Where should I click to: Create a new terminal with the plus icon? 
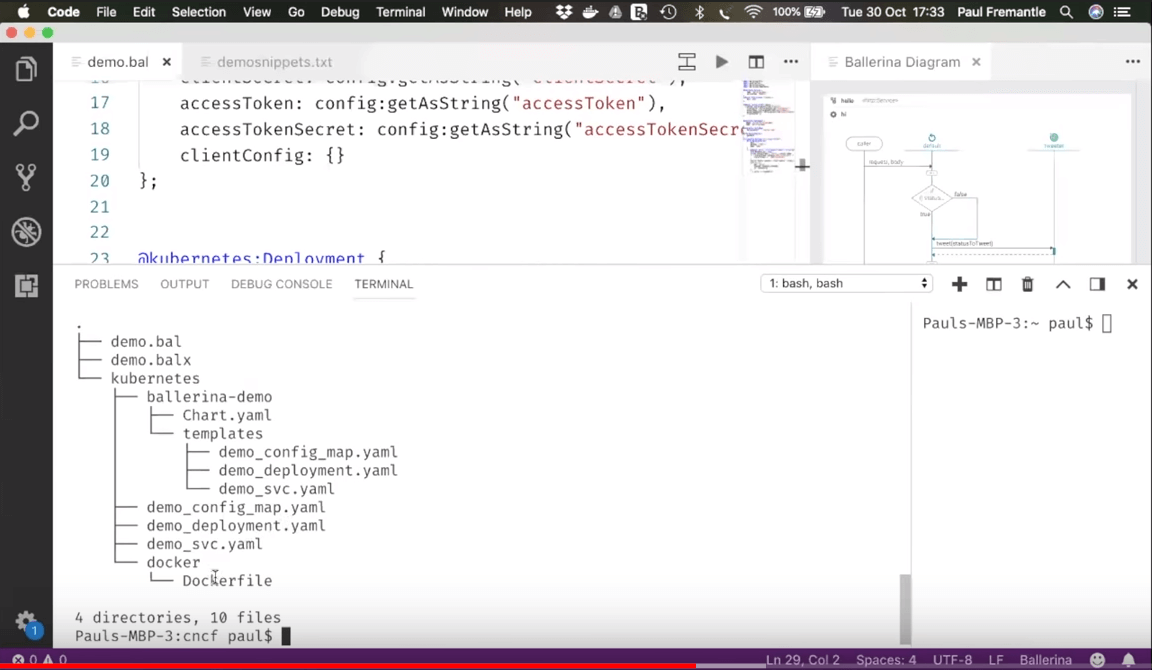[959, 284]
